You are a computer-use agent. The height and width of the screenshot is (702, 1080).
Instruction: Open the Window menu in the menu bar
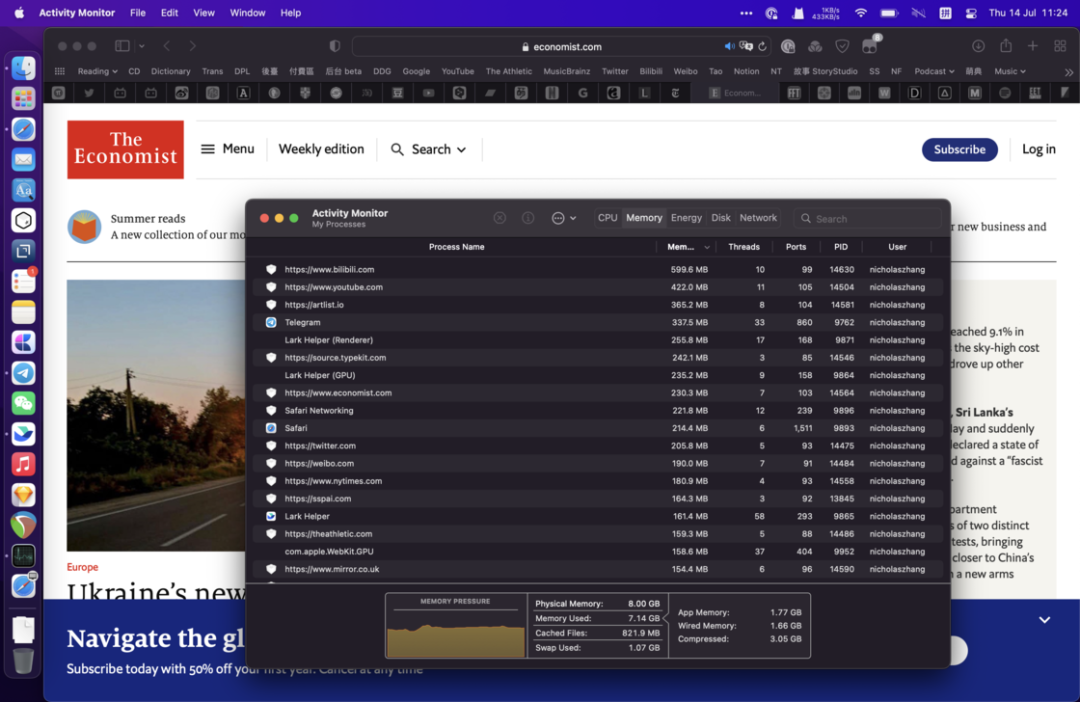click(x=247, y=13)
